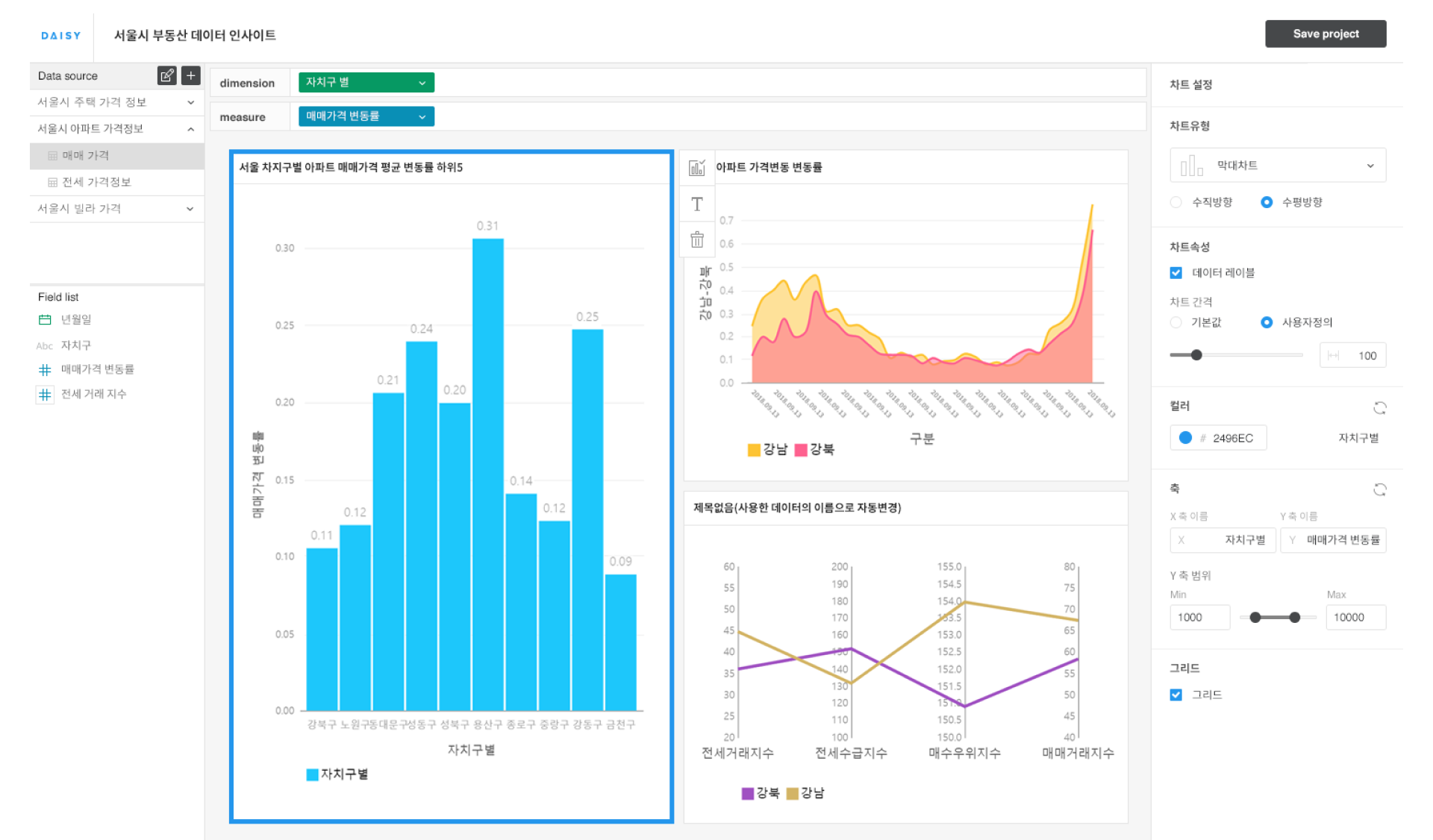
Task: Select 매매 가격 table item
Action: pos(86,155)
